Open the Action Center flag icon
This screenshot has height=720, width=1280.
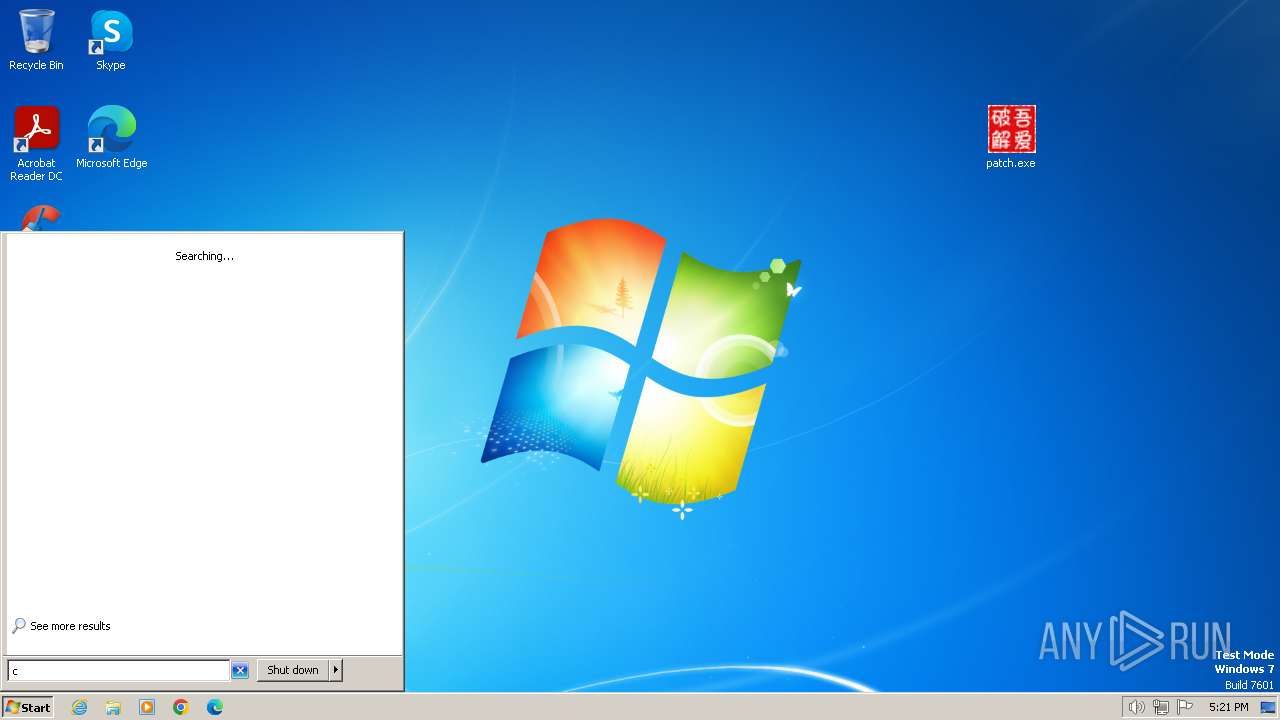pyautogui.click(x=1185, y=707)
